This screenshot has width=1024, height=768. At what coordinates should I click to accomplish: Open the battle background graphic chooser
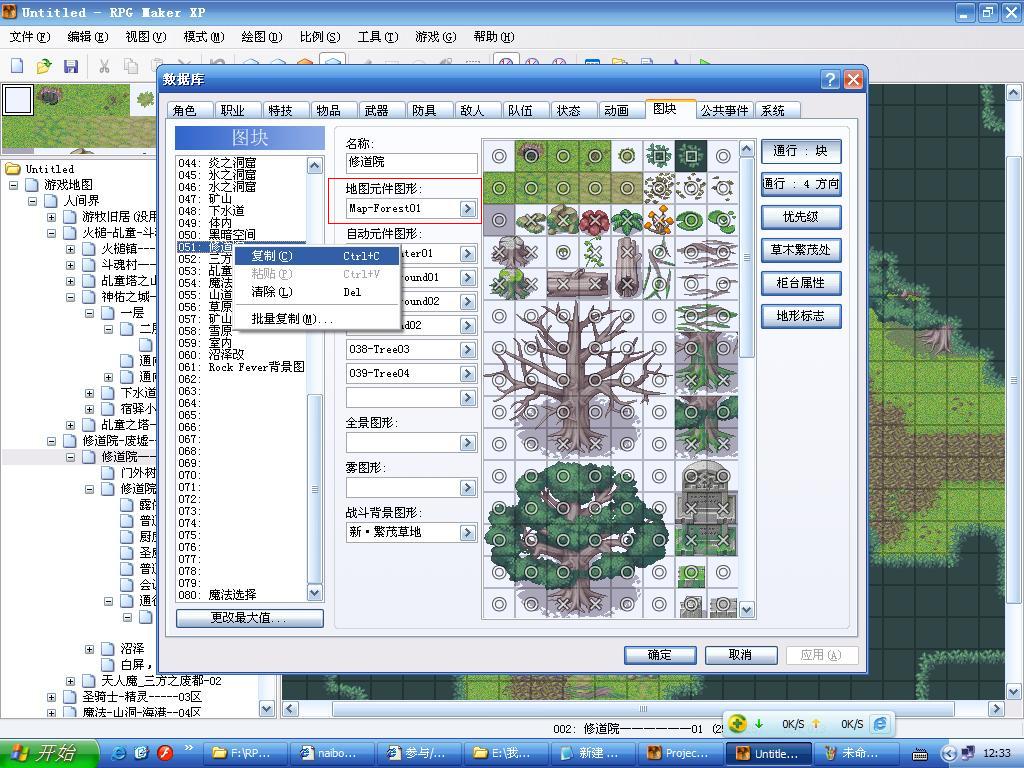pos(468,532)
